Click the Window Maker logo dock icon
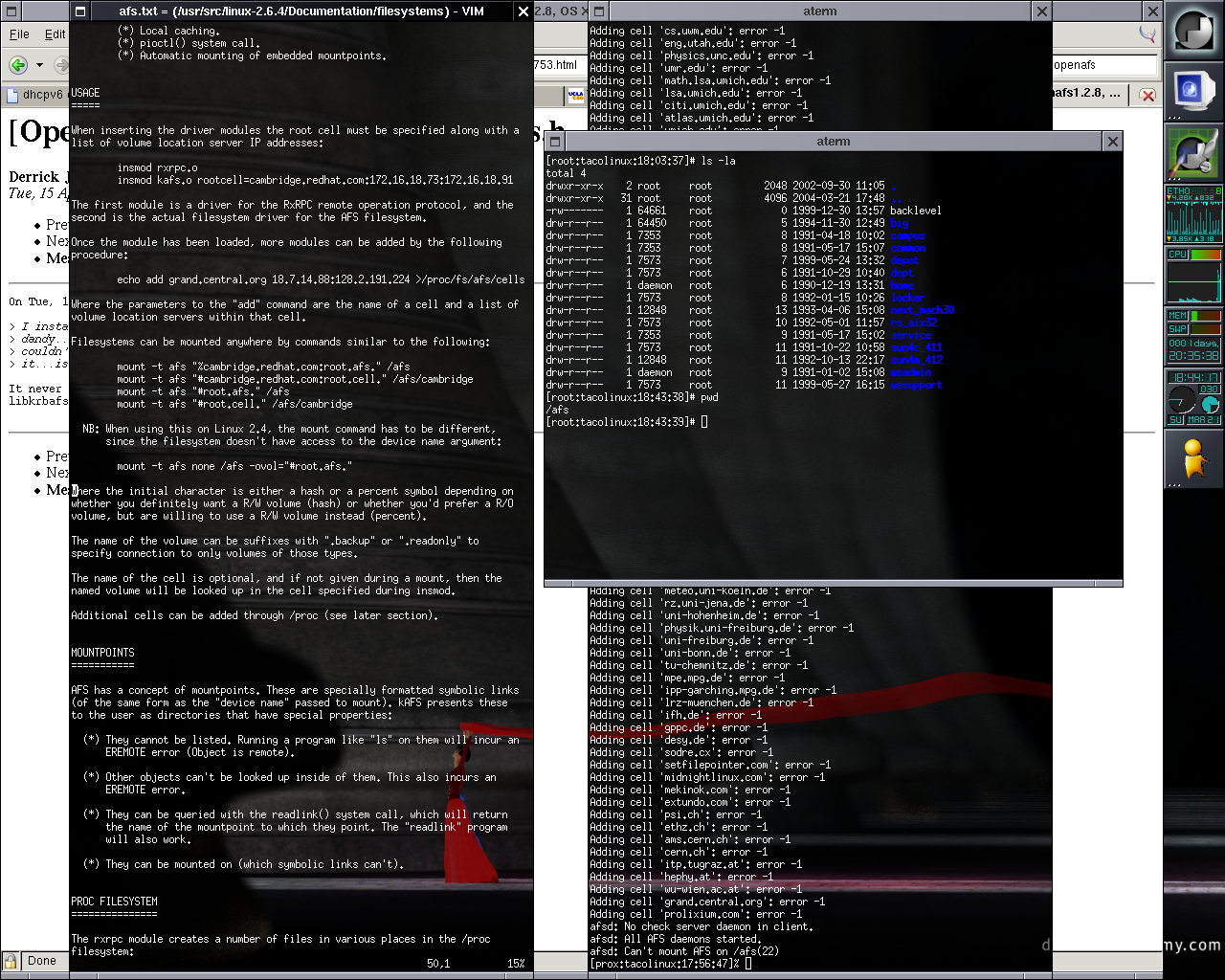The image size is (1225, 980). (x=1193, y=32)
